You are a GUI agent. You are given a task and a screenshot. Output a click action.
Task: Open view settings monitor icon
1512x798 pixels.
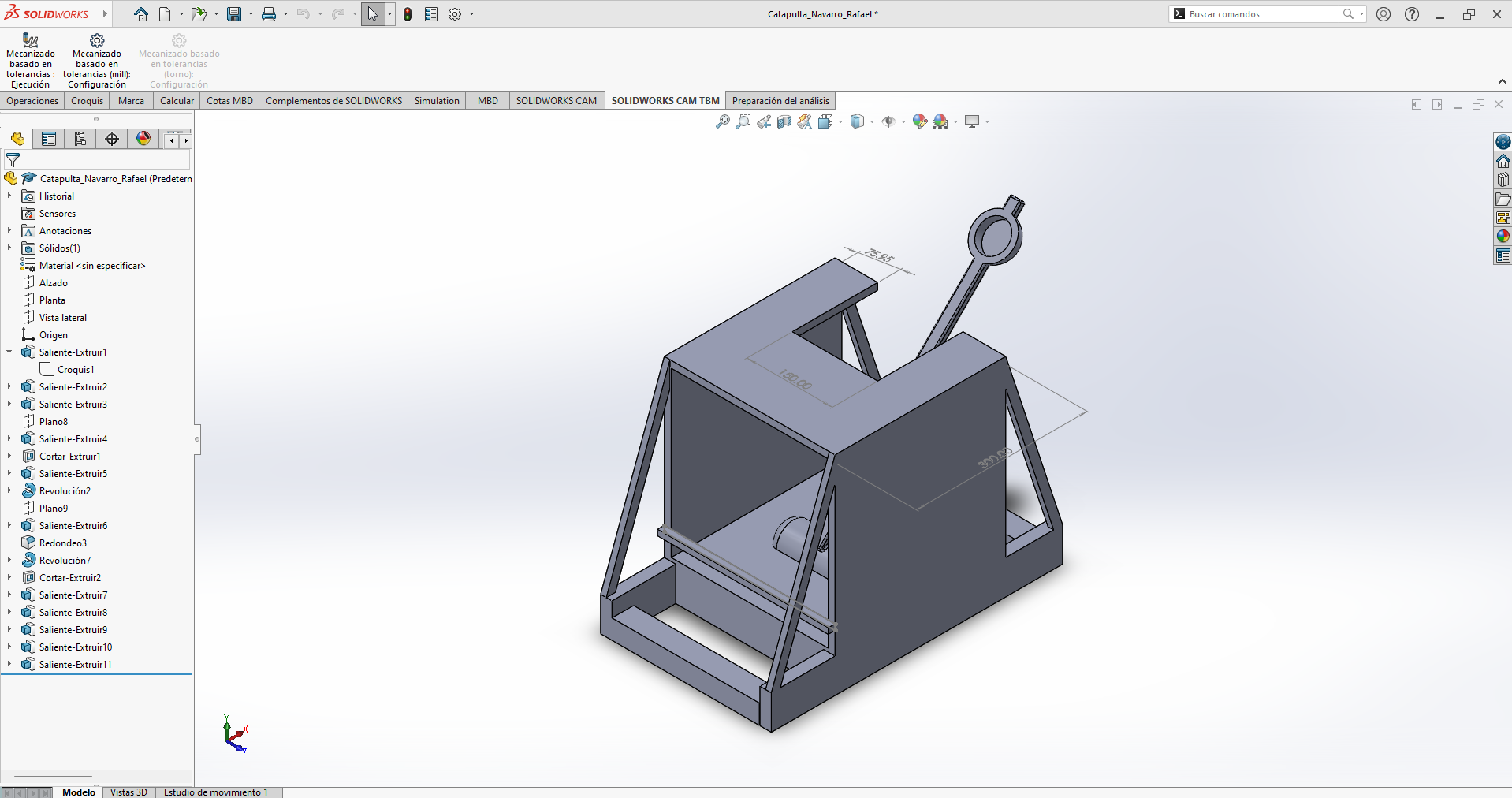(972, 121)
